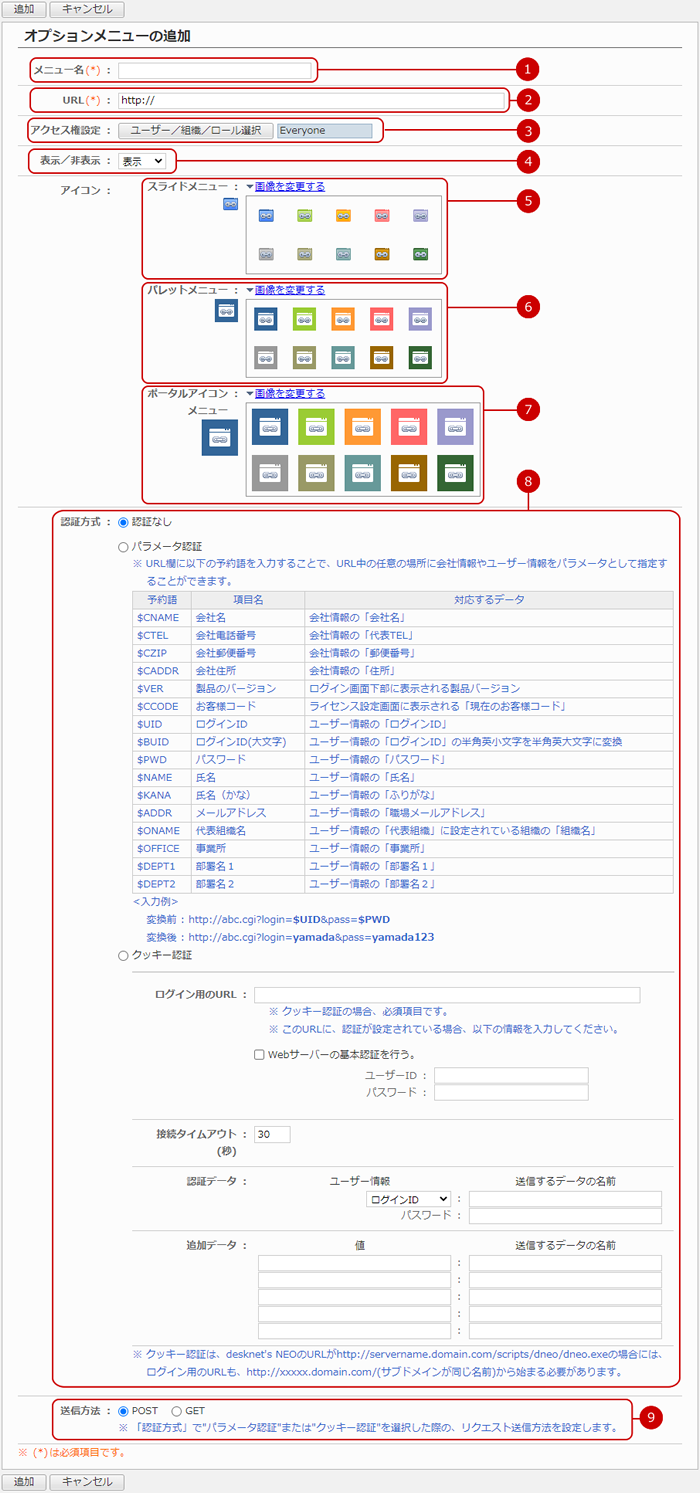Open the 表示／非表示 dropdown
The width and height of the screenshot is (700, 1493).
point(142,161)
